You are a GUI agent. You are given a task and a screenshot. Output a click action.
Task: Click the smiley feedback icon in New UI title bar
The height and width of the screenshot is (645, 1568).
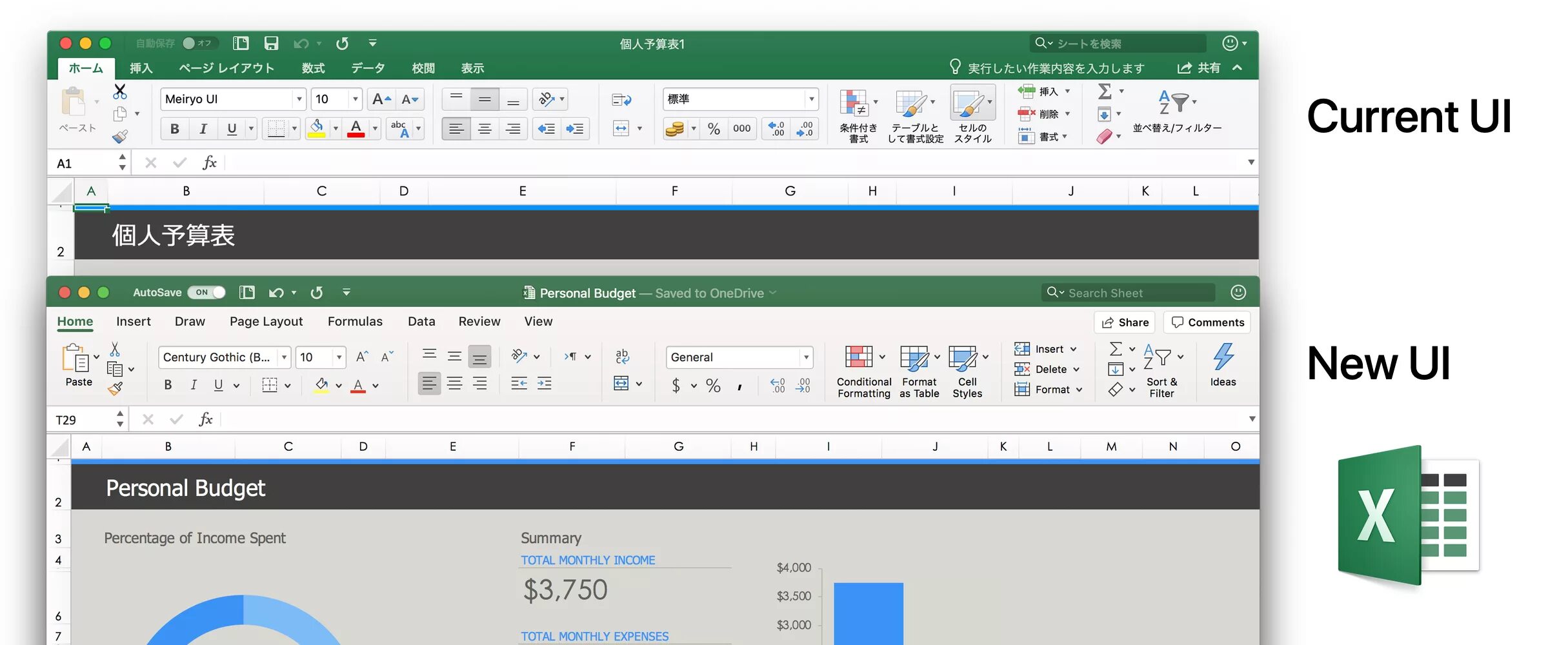(x=1238, y=292)
